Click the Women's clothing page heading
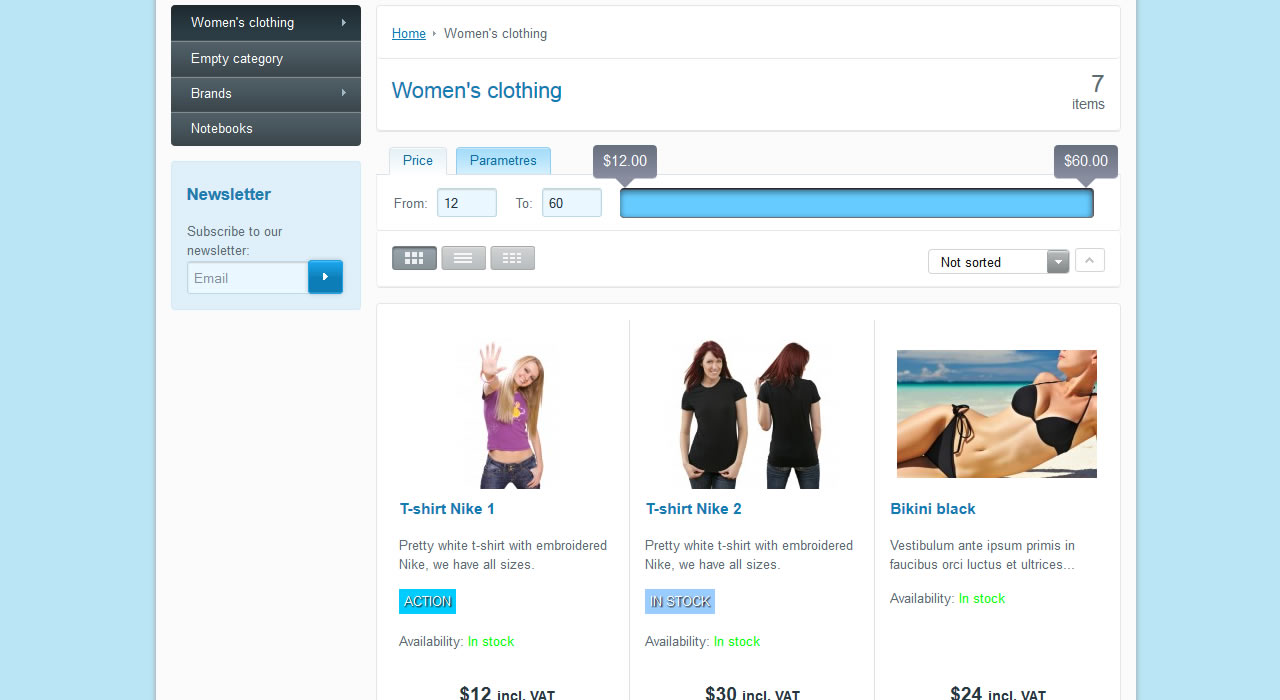 click(477, 91)
